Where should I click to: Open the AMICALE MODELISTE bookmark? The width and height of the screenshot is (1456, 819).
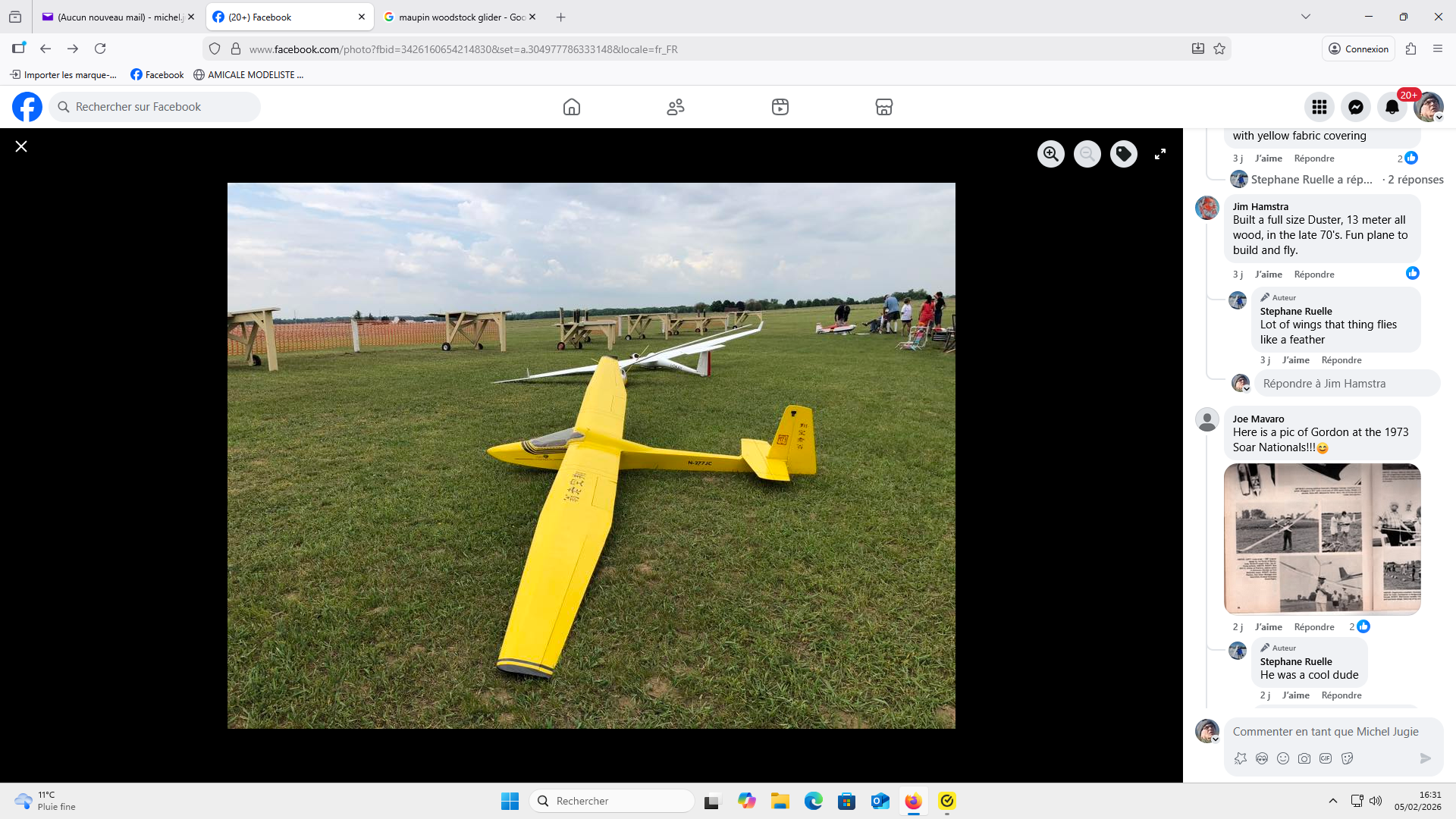click(249, 74)
